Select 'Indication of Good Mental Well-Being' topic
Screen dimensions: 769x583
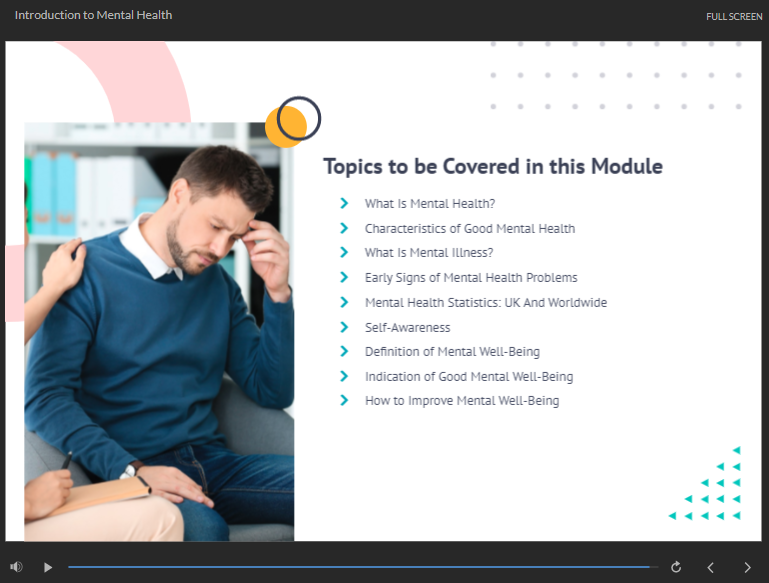(x=469, y=377)
